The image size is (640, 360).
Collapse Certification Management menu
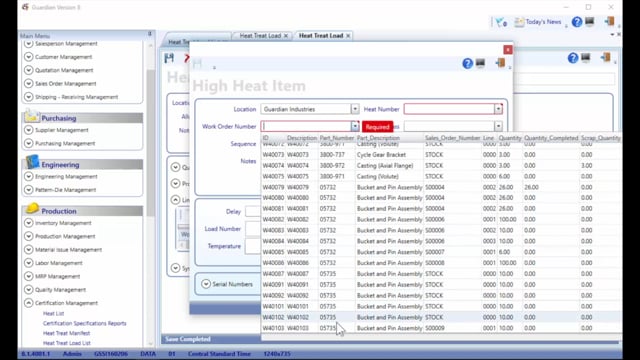coord(28,303)
